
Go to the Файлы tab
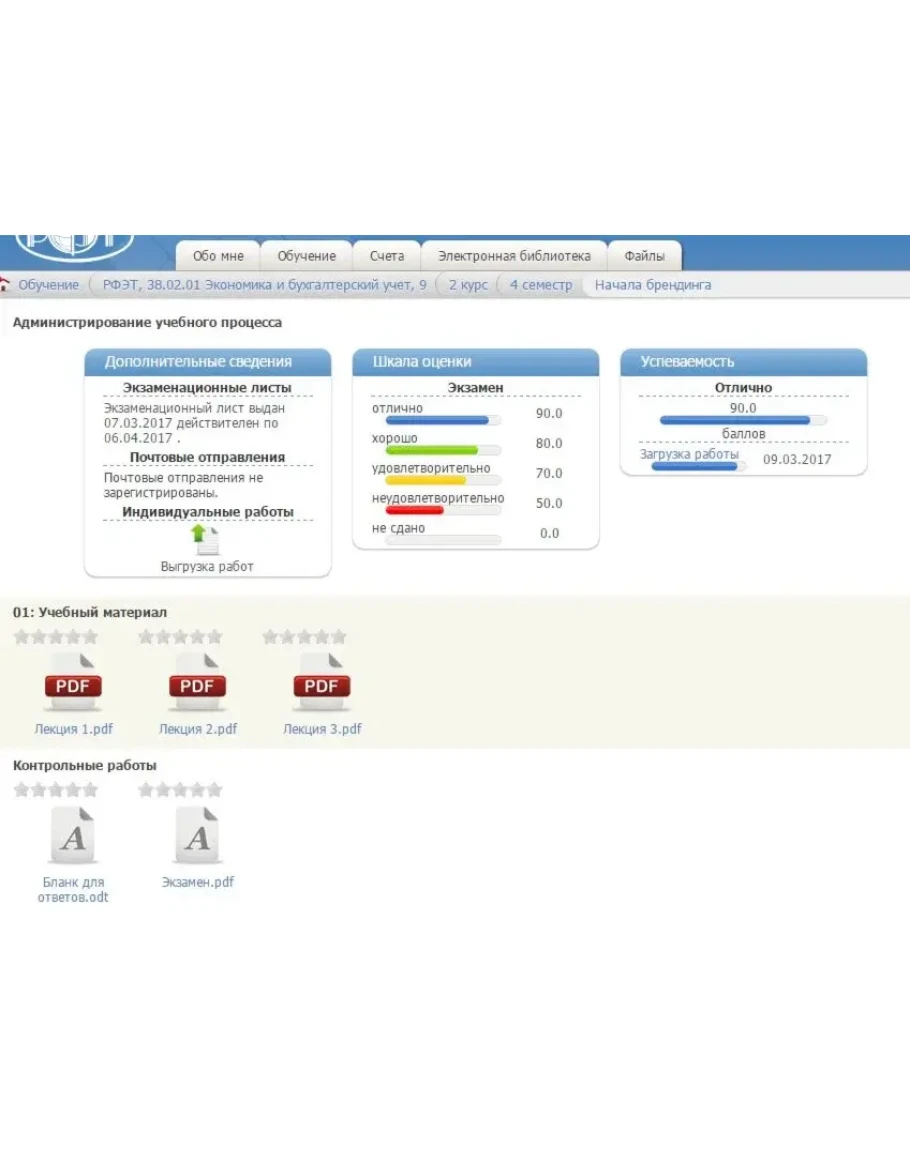point(644,256)
